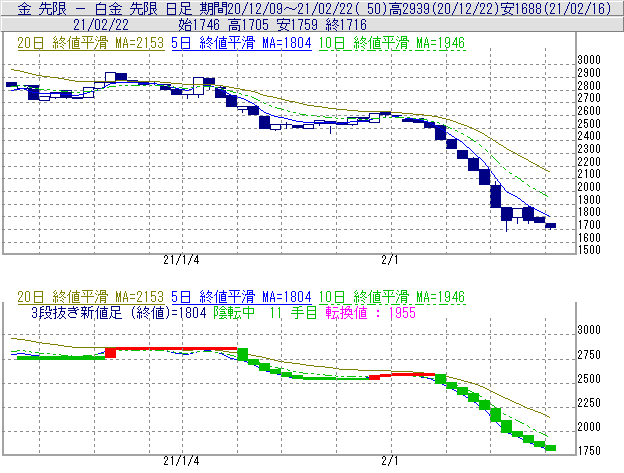Image resolution: width=624 pixels, height=473 pixels.
Task: Click the low value 安1759 in header row
Action: pos(297,25)
